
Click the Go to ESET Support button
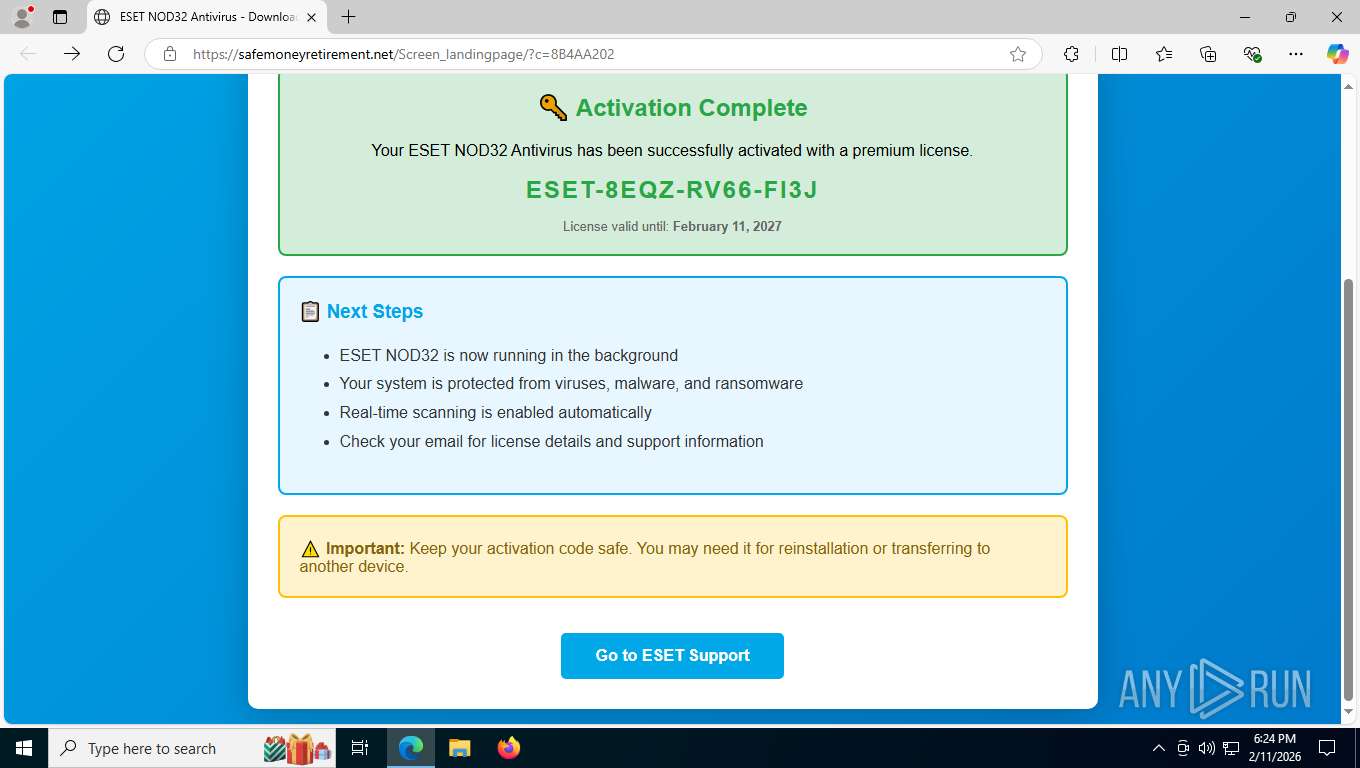(x=672, y=655)
